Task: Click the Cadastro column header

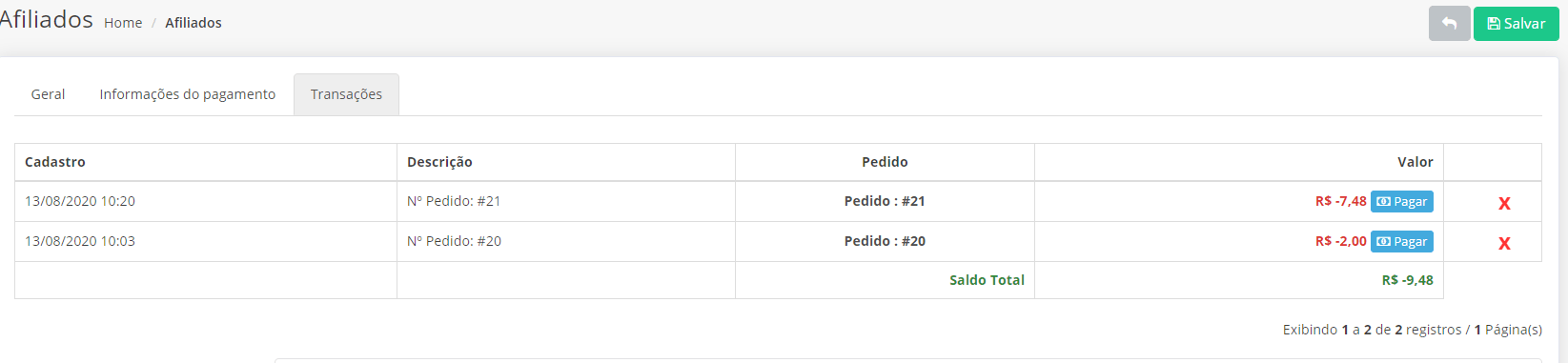Action: (55, 162)
